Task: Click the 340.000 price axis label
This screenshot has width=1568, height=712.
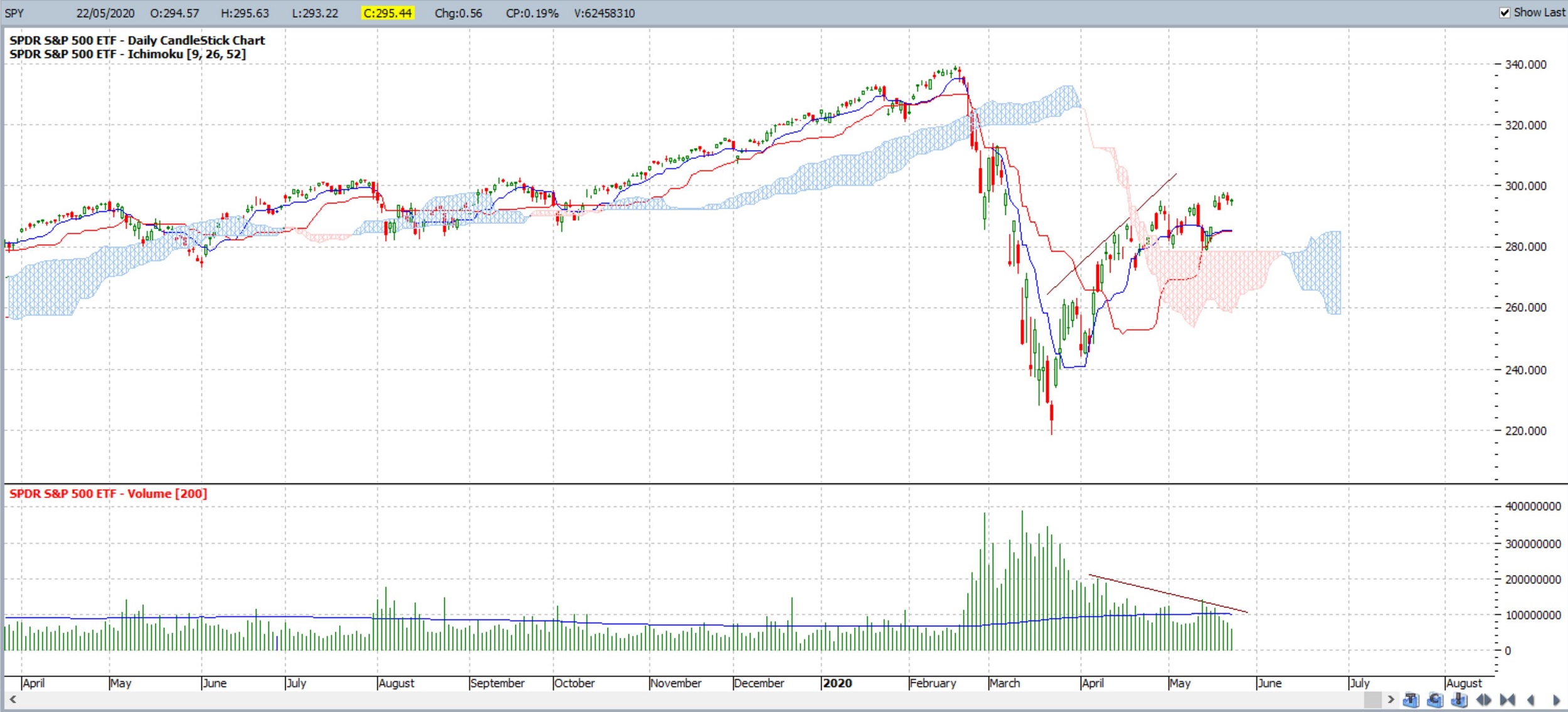Action: [1525, 65]
